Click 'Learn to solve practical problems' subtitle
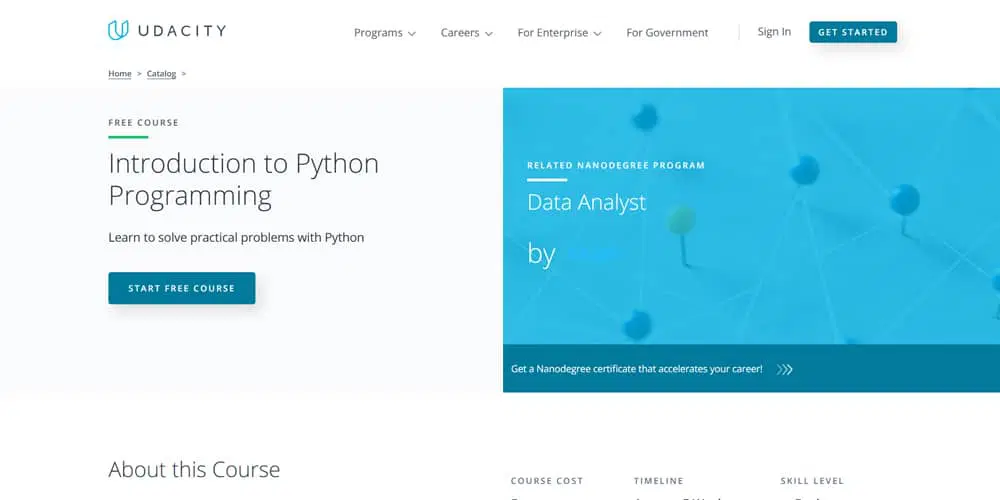The width and height of the screenshot is (1000, 500). [x=236, y=237]
